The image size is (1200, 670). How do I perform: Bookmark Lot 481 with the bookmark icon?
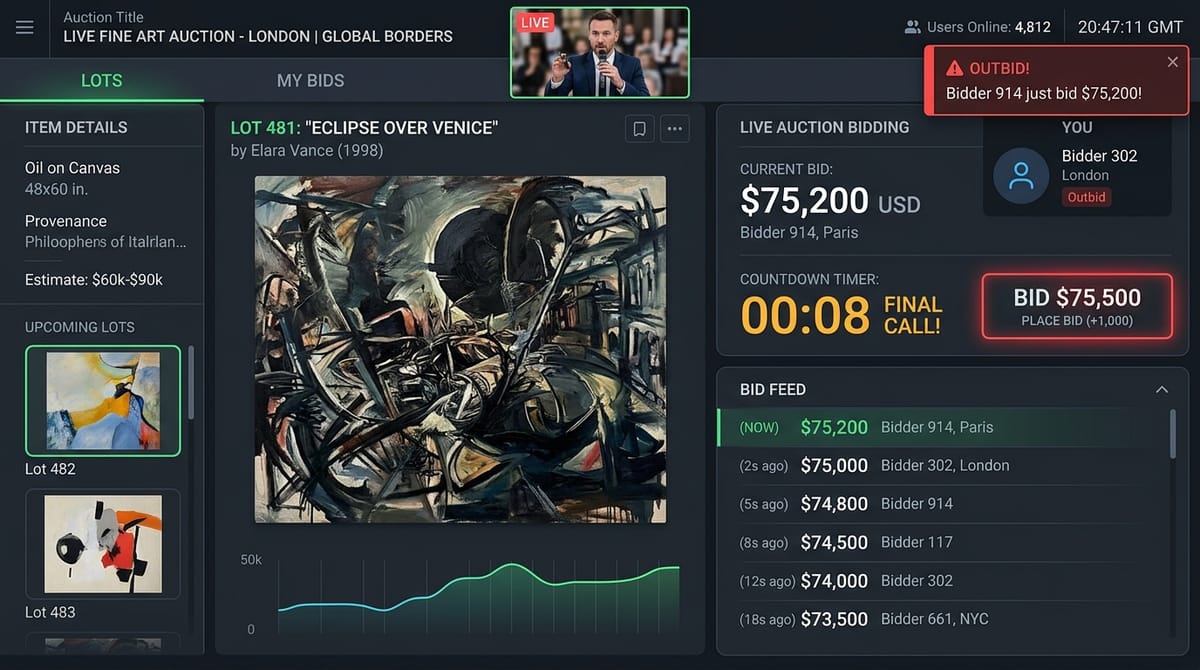pos(640,129)
